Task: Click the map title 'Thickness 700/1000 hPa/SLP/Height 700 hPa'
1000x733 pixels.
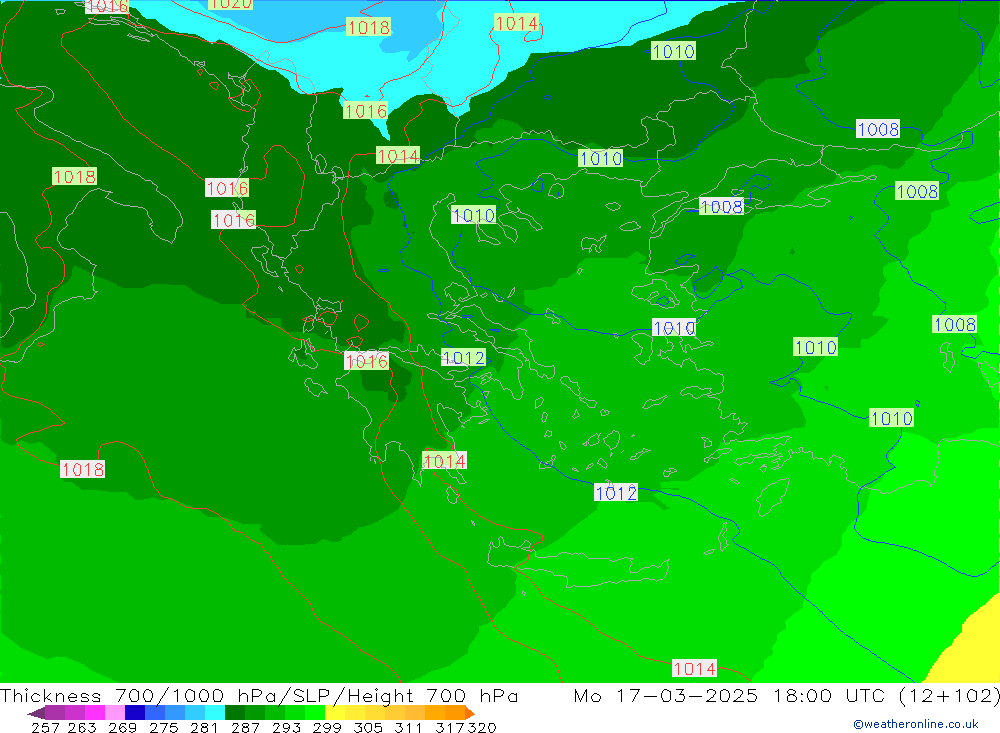Action: click(259, 695)
